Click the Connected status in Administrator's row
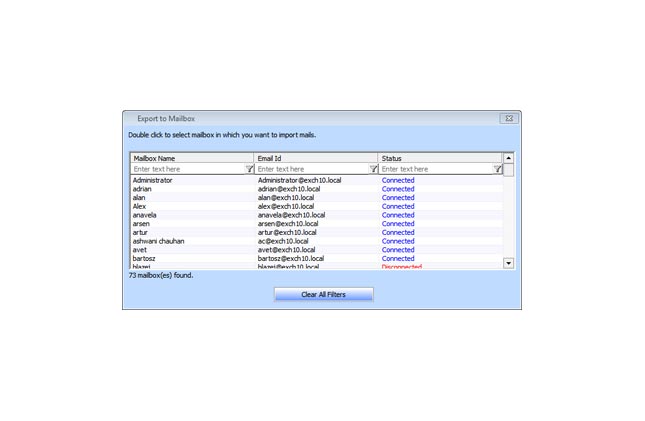Viewport: 645px width, 421px height. [398, 180]
